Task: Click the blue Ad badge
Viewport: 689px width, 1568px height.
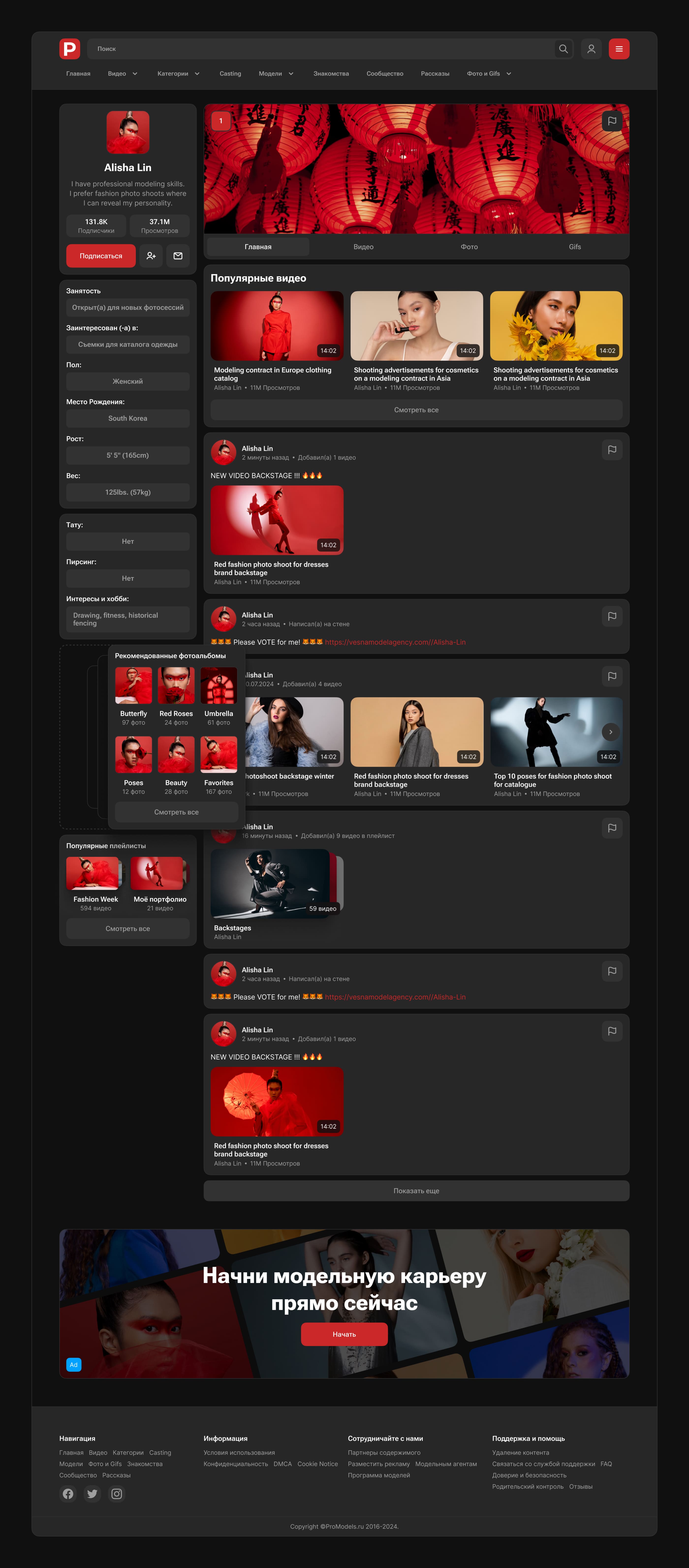Action: click(74, 1365)
